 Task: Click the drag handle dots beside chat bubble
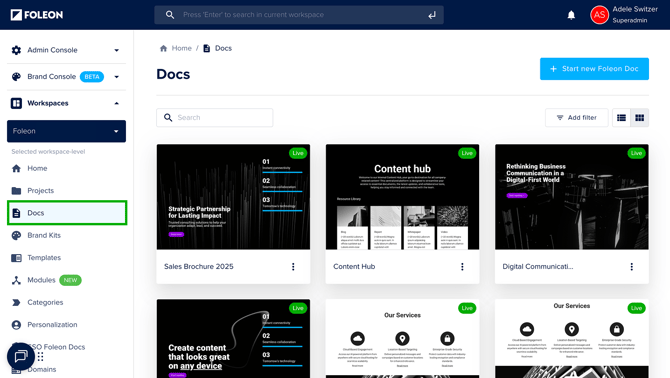(x=41, y=356)
